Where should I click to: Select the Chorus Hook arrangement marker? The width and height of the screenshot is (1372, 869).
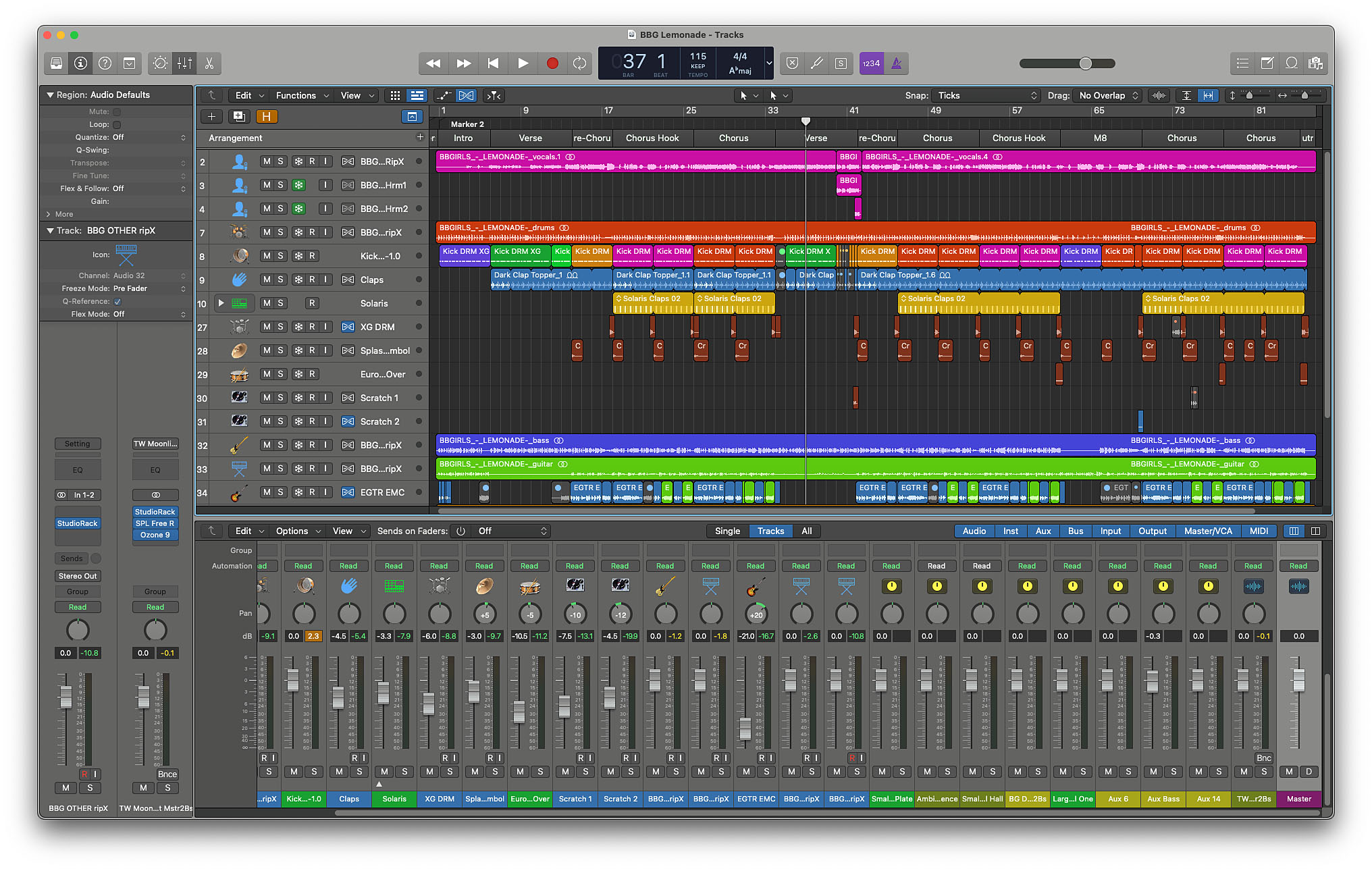[x=652, y=138]
